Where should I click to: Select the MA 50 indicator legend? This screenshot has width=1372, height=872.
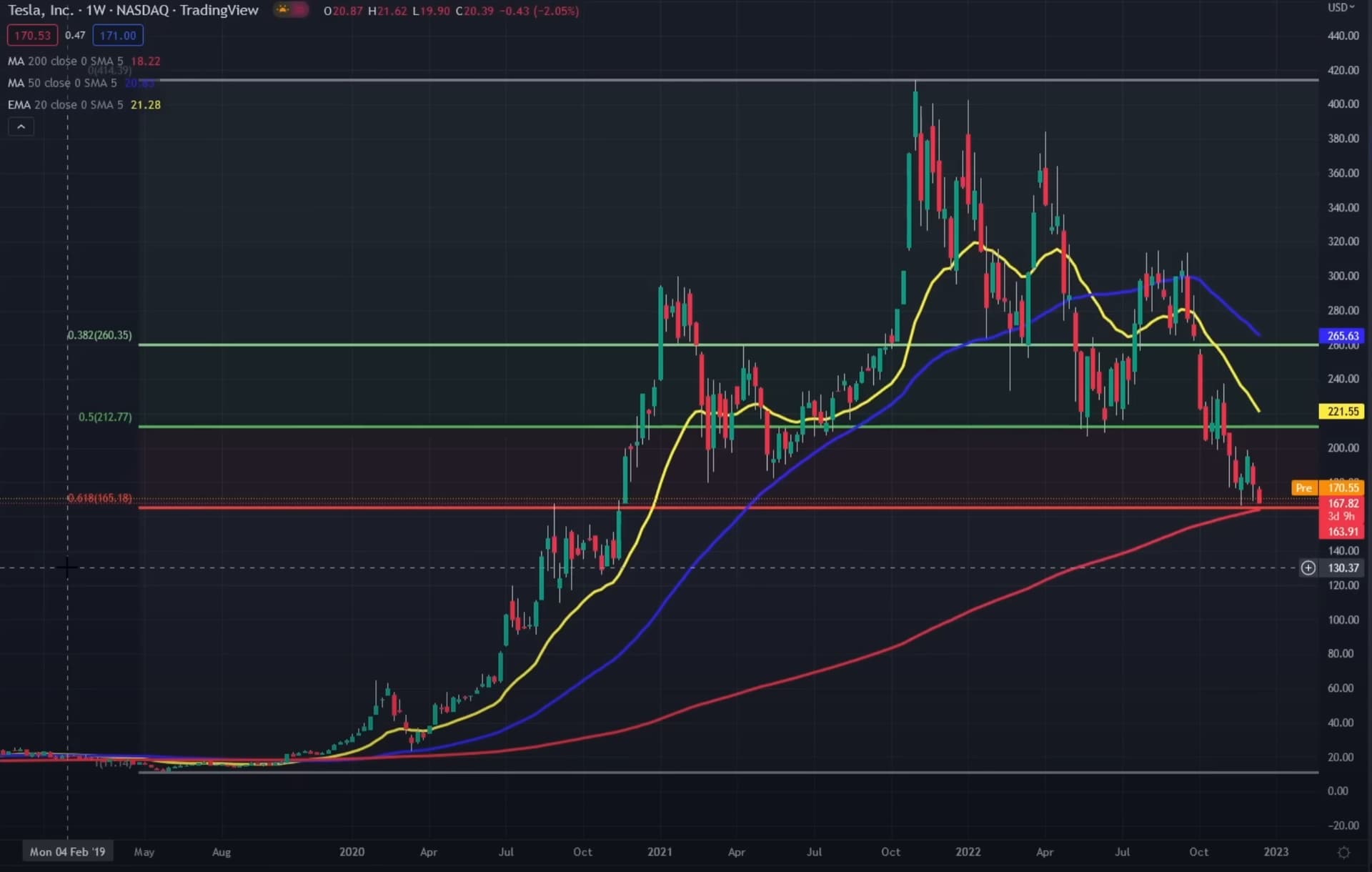coord(61,83)
